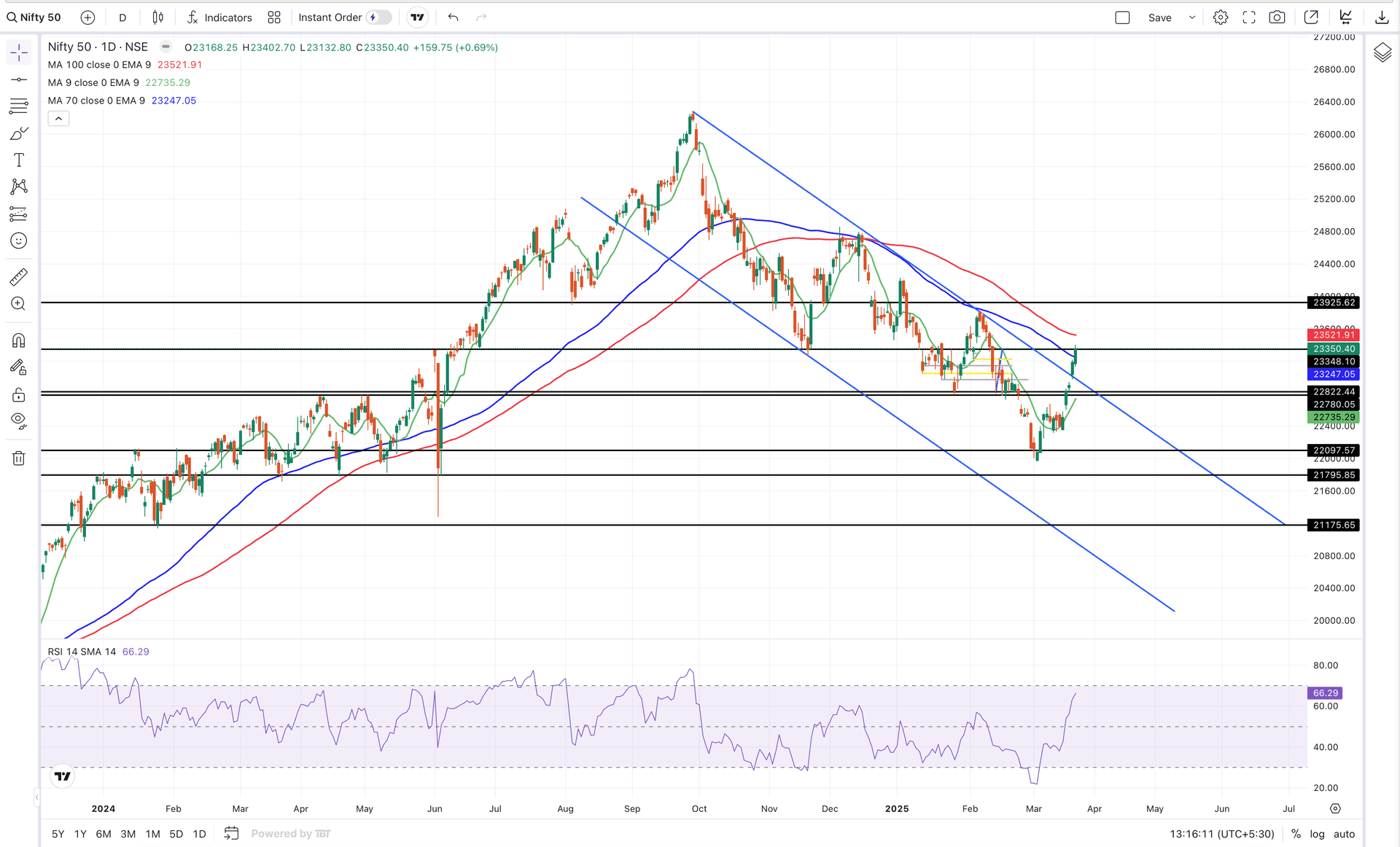Click the 22097.57 horizontal line price label
The width and height of the screenshot is (1400, 847).
(1334, 450)
